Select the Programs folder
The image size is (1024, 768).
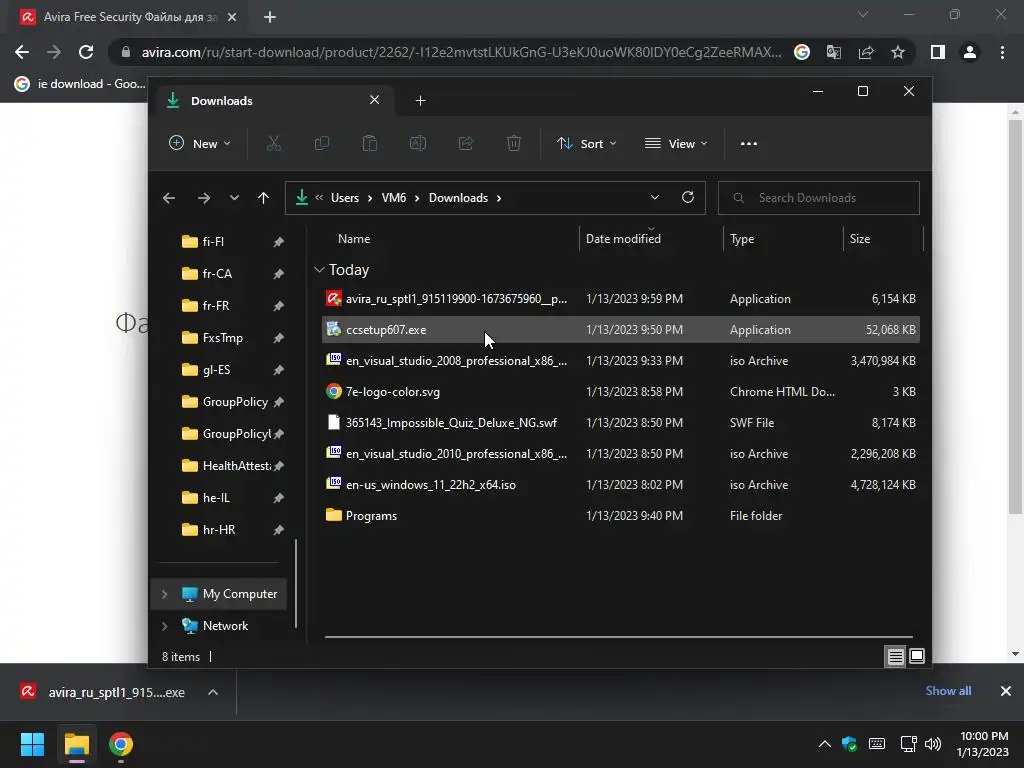pyautogui.click(x=620, y=516)
